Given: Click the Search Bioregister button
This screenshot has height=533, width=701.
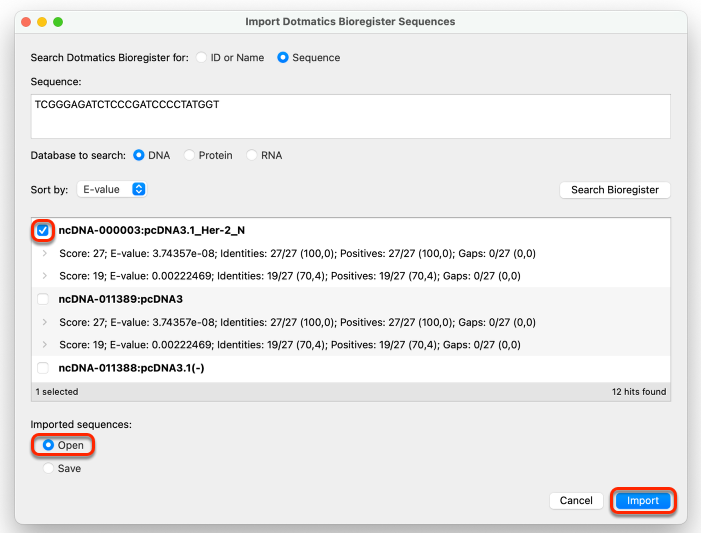Looking at the screenshot, I should tap(615, 190).
